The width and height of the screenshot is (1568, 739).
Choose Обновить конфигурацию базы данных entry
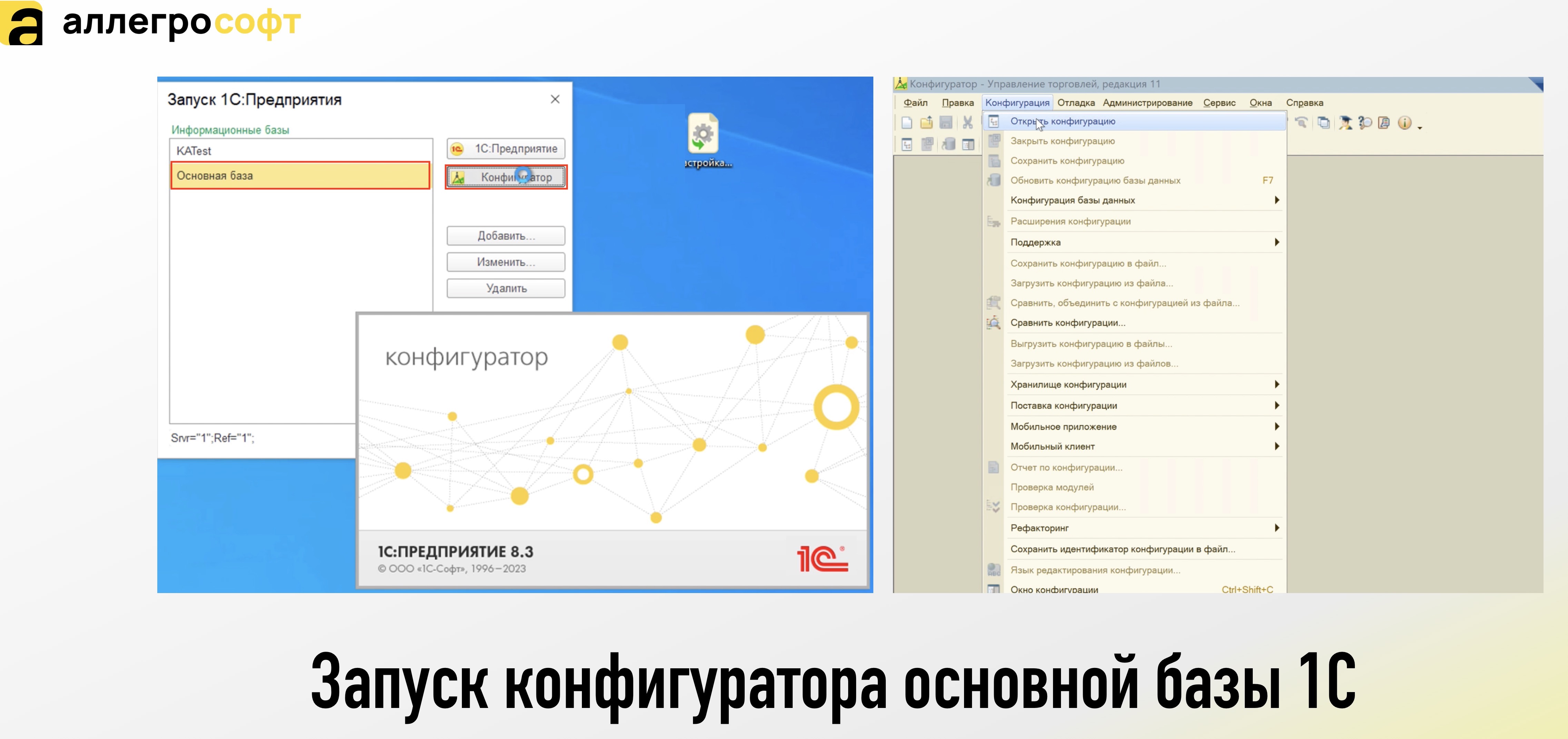1135,180
